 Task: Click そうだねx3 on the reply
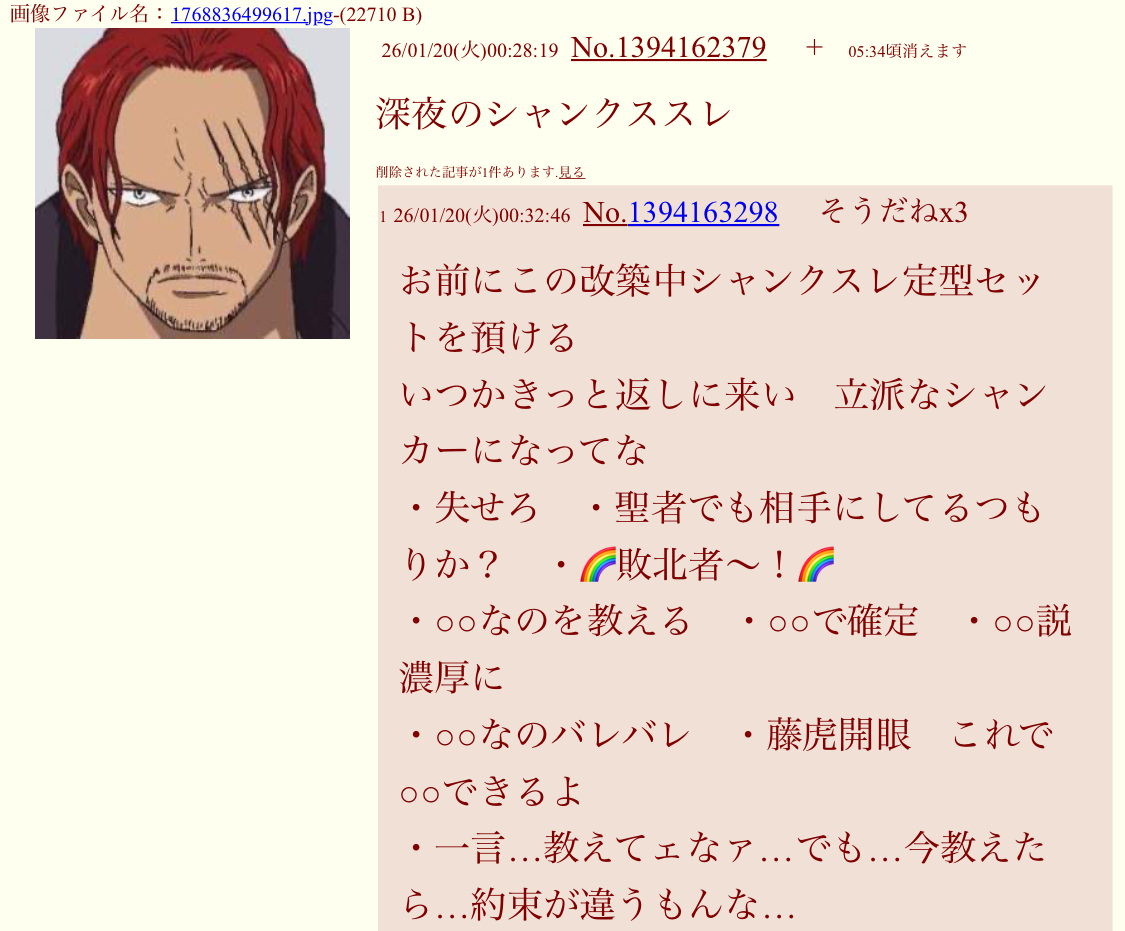894,212
